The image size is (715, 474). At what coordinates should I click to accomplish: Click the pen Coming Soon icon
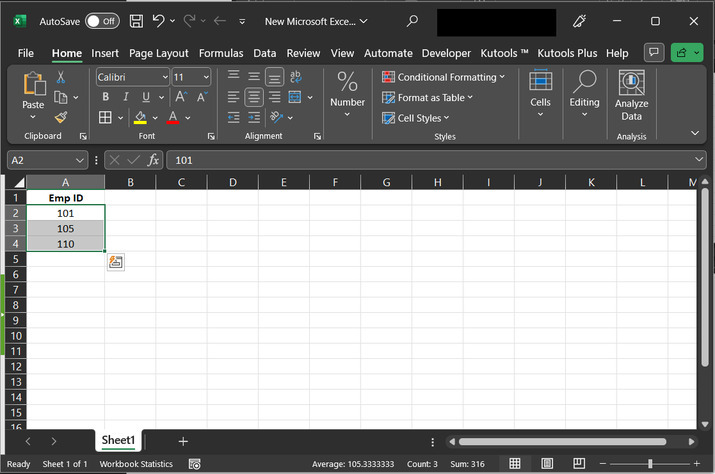pos(579,21)
